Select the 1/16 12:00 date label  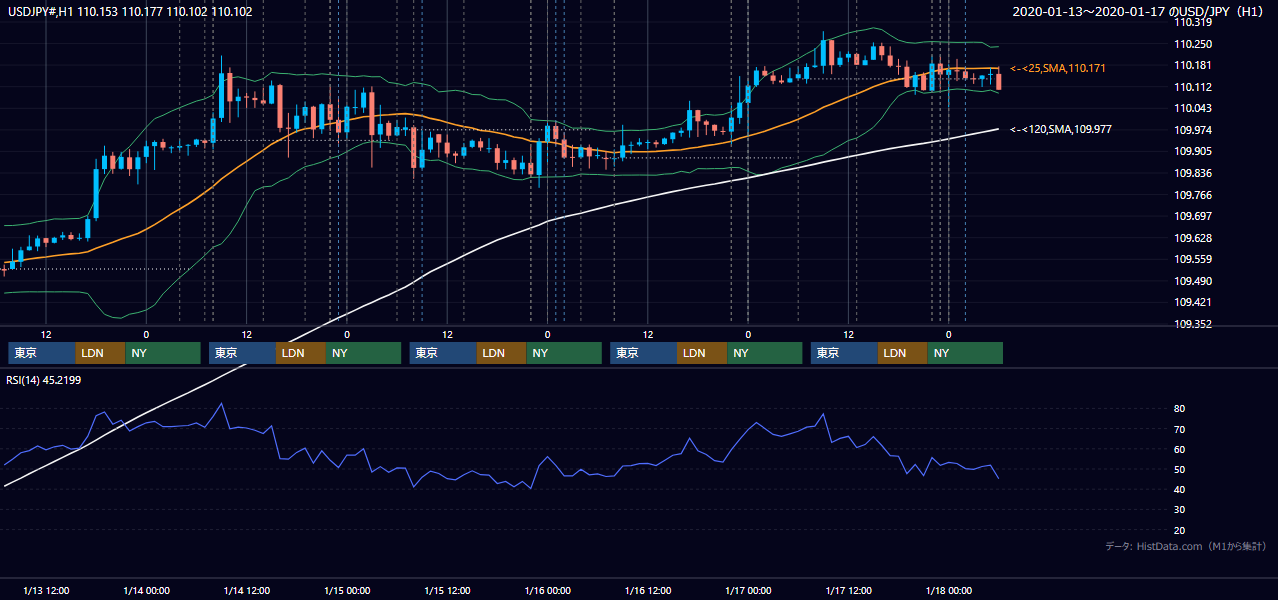648,591
